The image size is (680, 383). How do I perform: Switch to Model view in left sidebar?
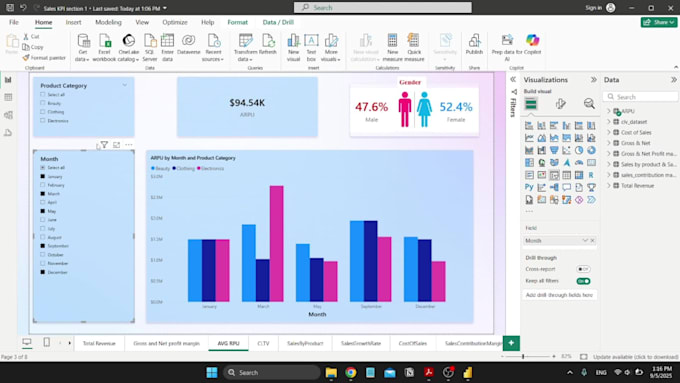click(x=8, y=115)
